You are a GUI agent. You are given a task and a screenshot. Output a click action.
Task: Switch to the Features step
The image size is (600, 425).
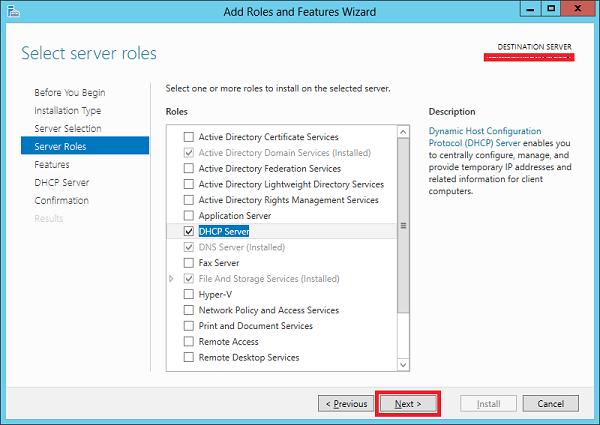click(x=52, y=165)
